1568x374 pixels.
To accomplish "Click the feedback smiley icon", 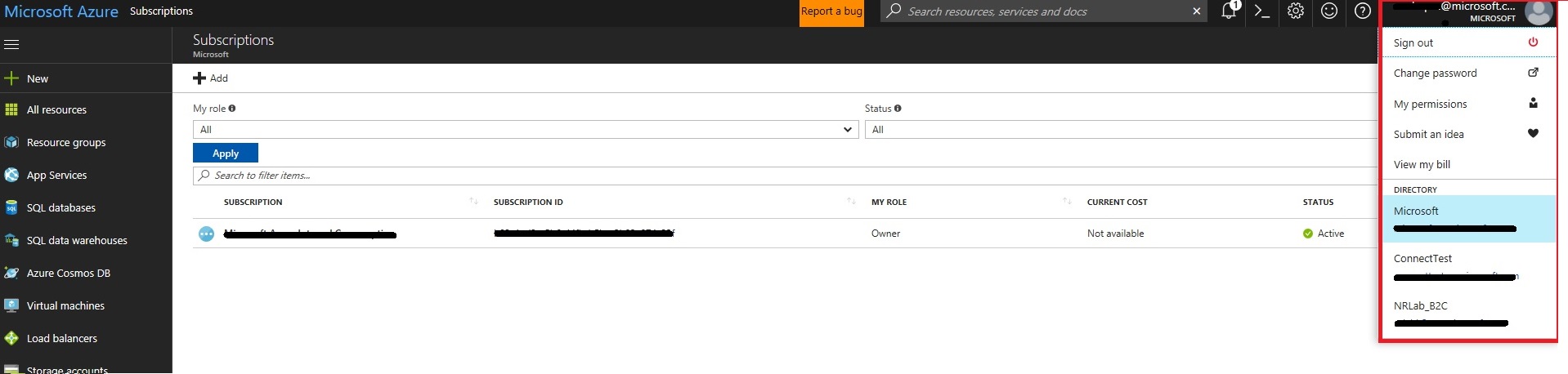I will pyautogui.click(x=1329, y=11).
